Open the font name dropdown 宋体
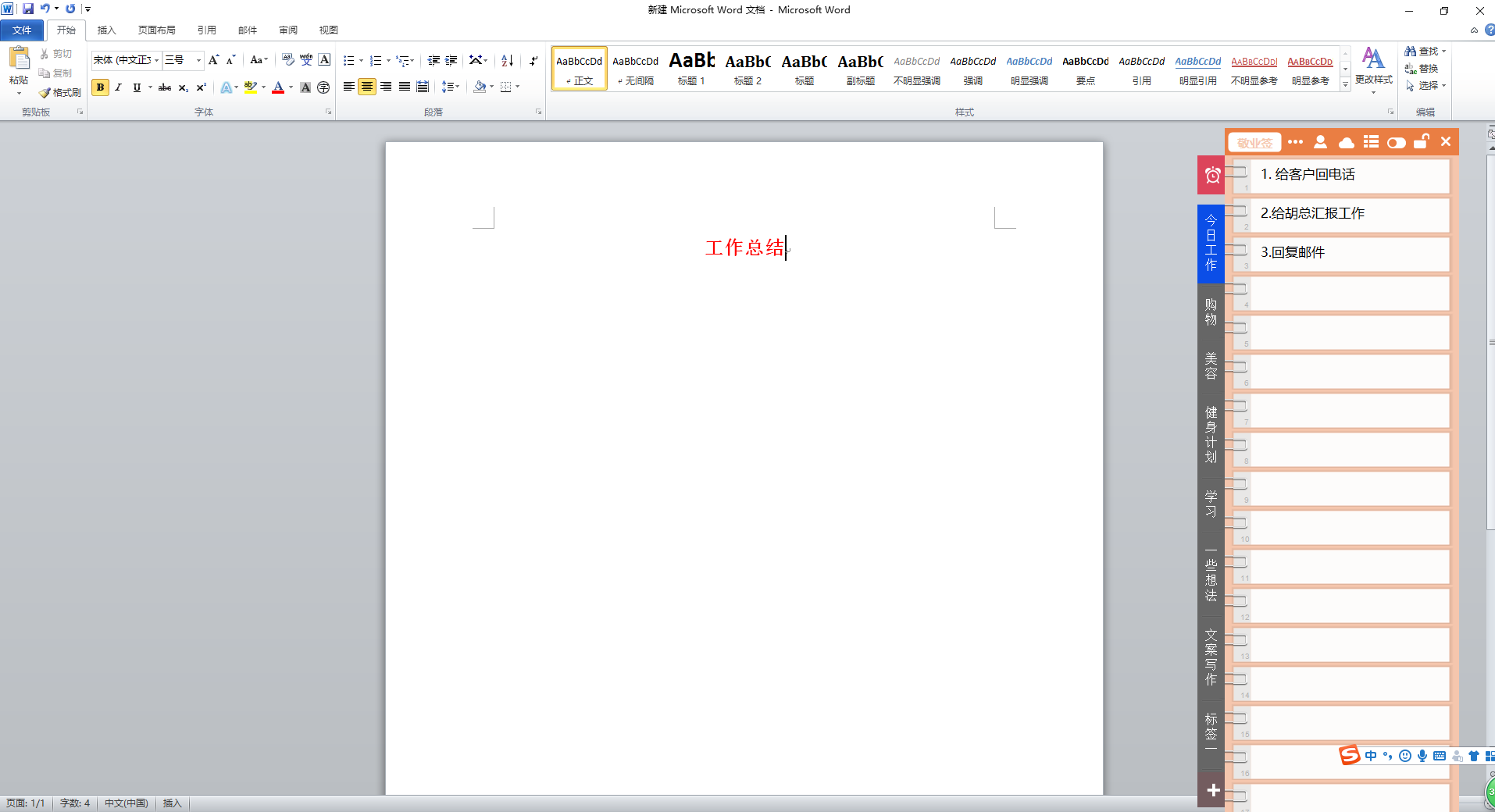This screenshot has width=1495, height=812. (156, 60)
